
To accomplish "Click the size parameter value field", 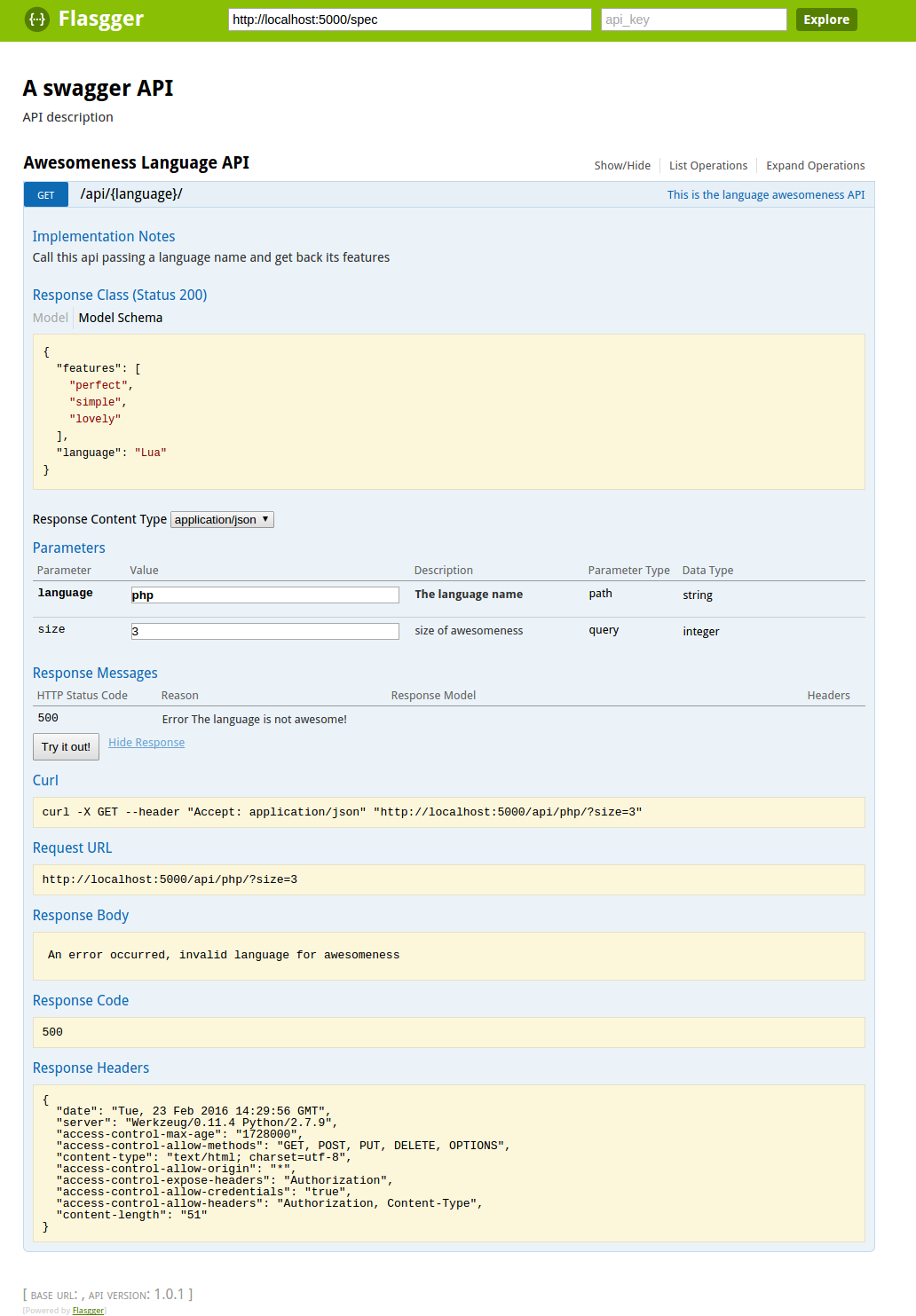I will click(x=264, y=631).
